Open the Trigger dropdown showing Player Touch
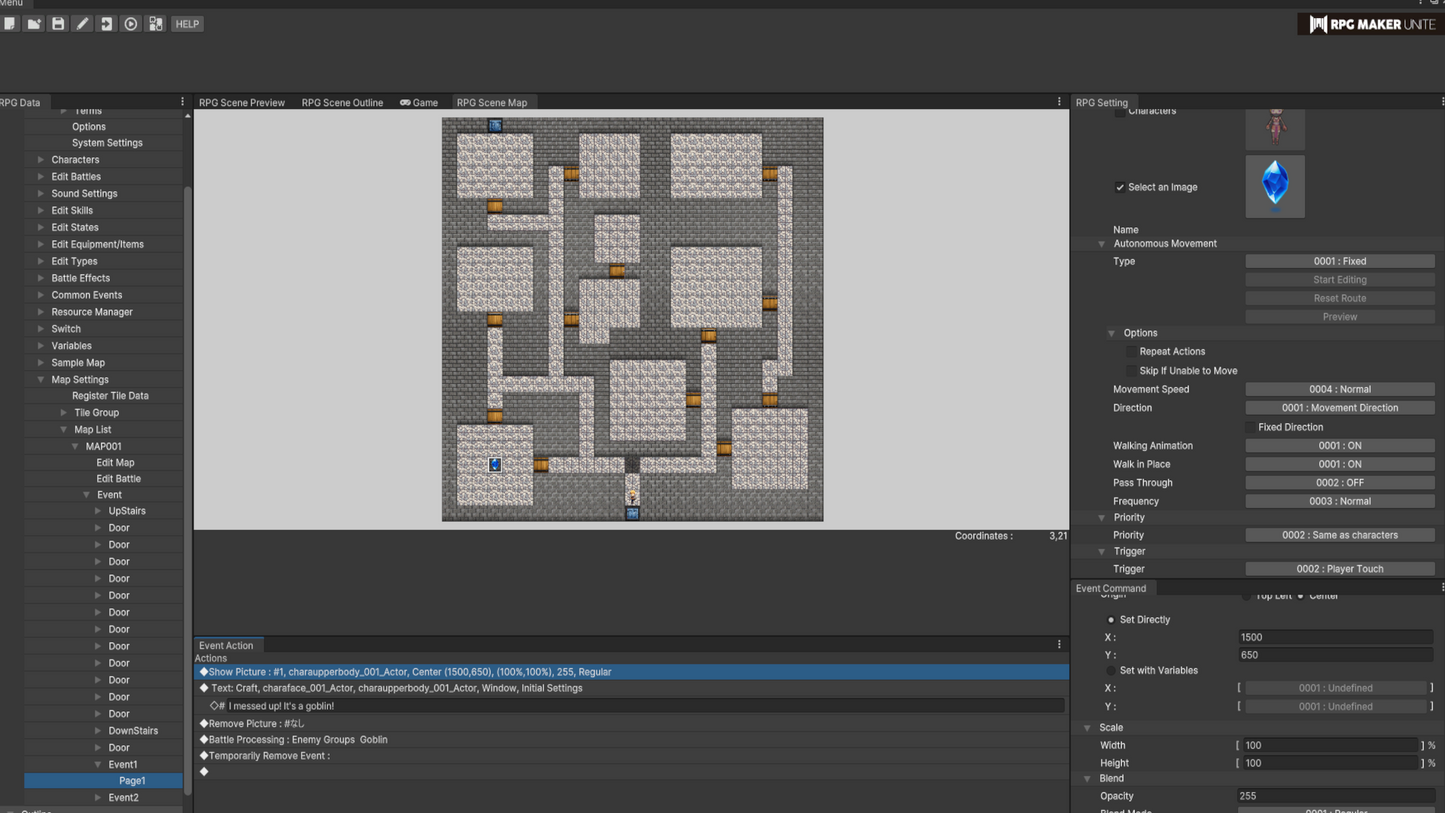Viewport: 1445px width, 813px height. coord(1340,568)
